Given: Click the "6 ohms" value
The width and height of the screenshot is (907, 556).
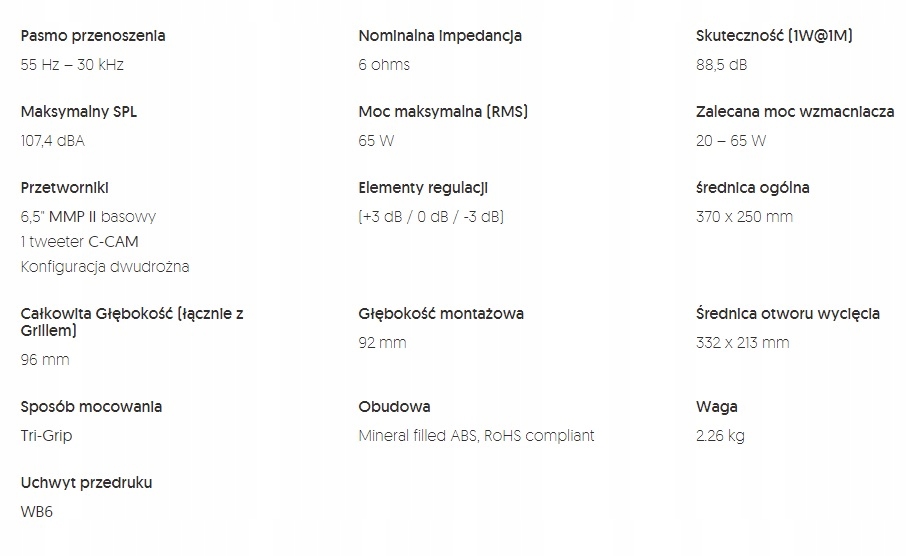Looking at the screenshot, I should click(384, 65).
